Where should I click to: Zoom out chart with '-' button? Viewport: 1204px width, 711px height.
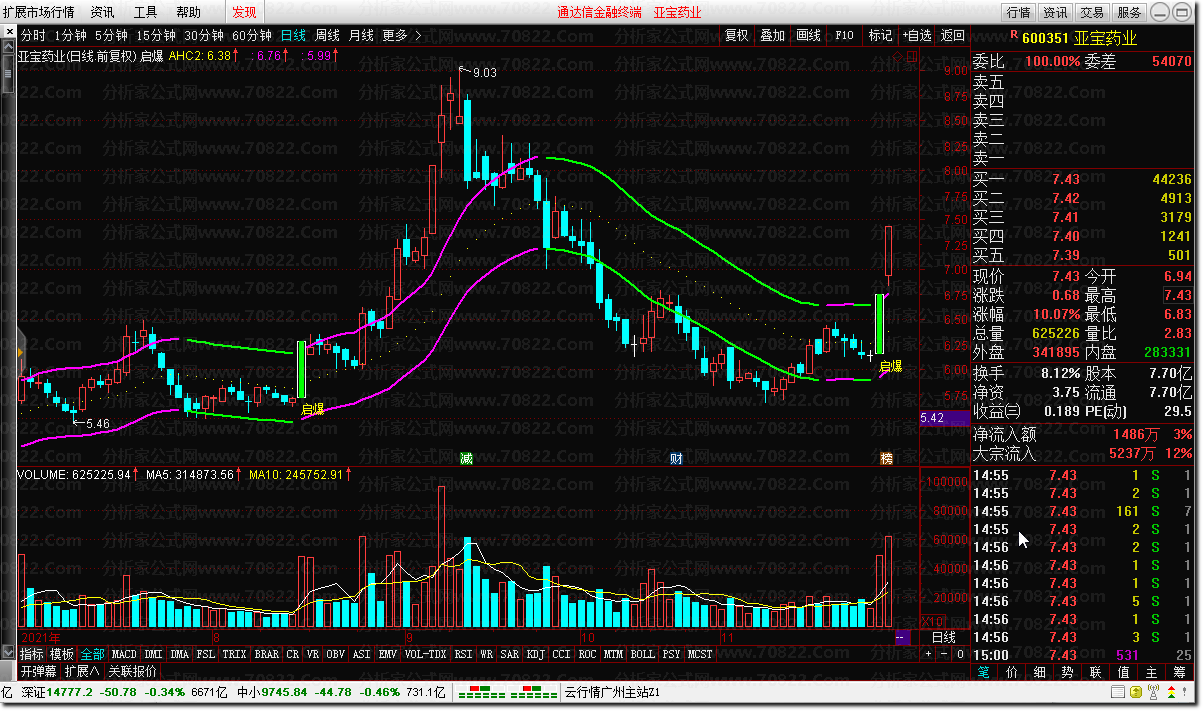[x=944, y=654]
